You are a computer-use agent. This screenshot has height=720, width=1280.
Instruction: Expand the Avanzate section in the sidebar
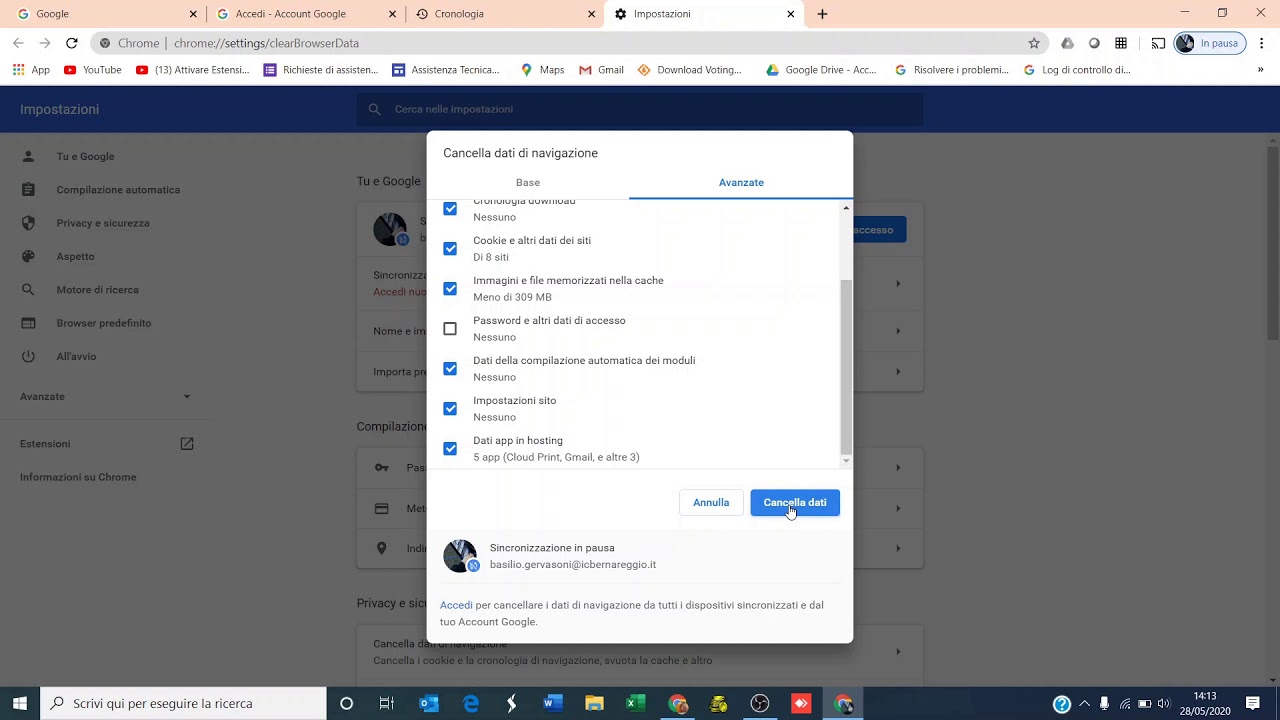click(105, 396)
